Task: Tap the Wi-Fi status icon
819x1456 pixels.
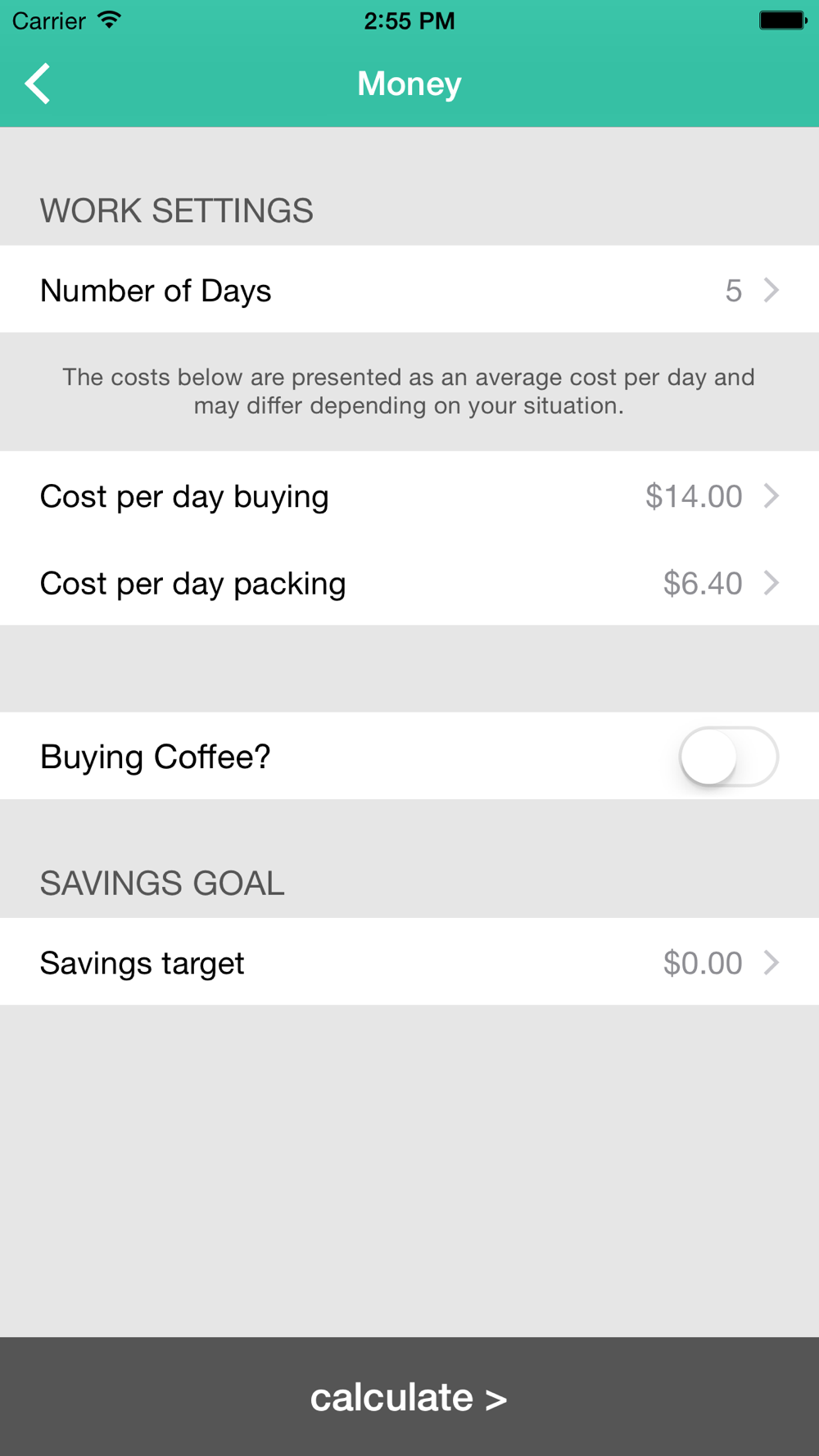Action: click(109, 20)
